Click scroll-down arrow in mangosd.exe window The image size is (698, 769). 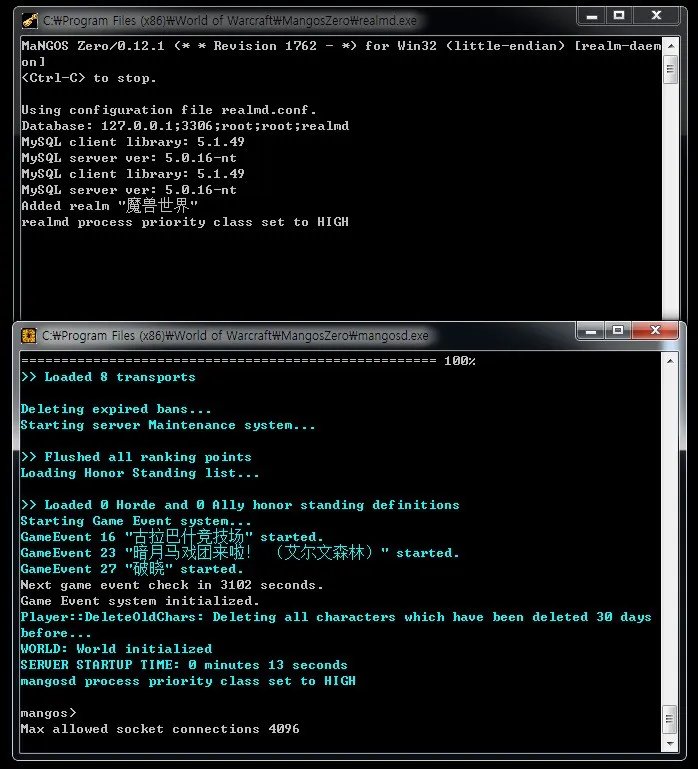pos(670,743)
